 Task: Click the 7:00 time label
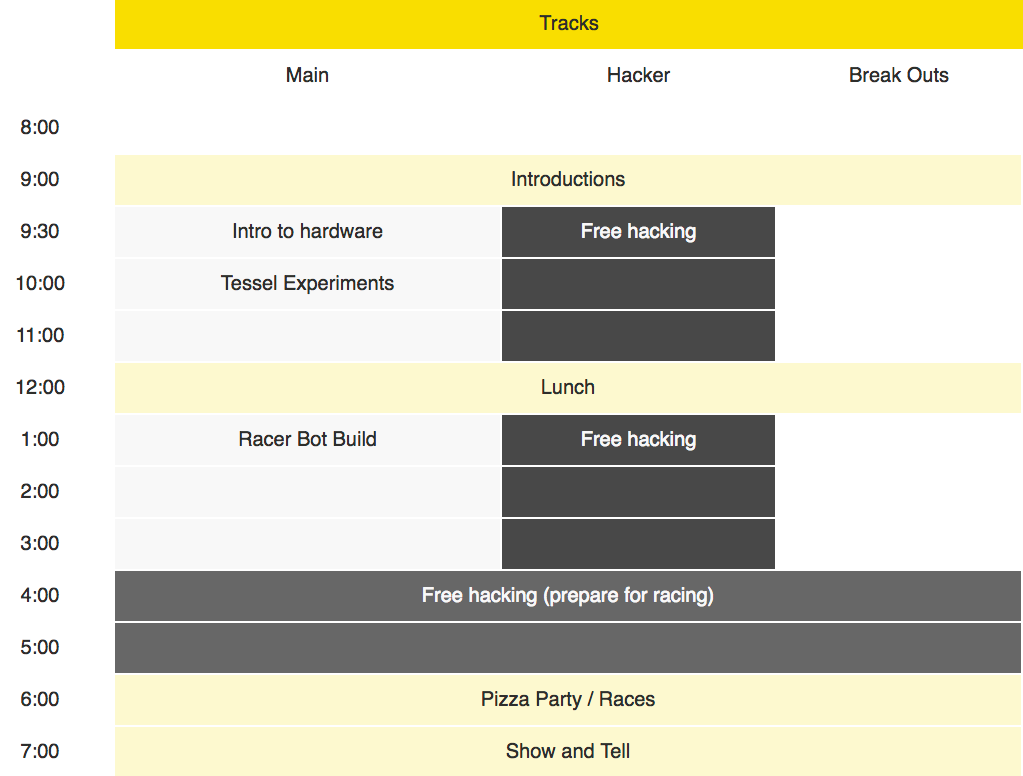click(39, 752)
